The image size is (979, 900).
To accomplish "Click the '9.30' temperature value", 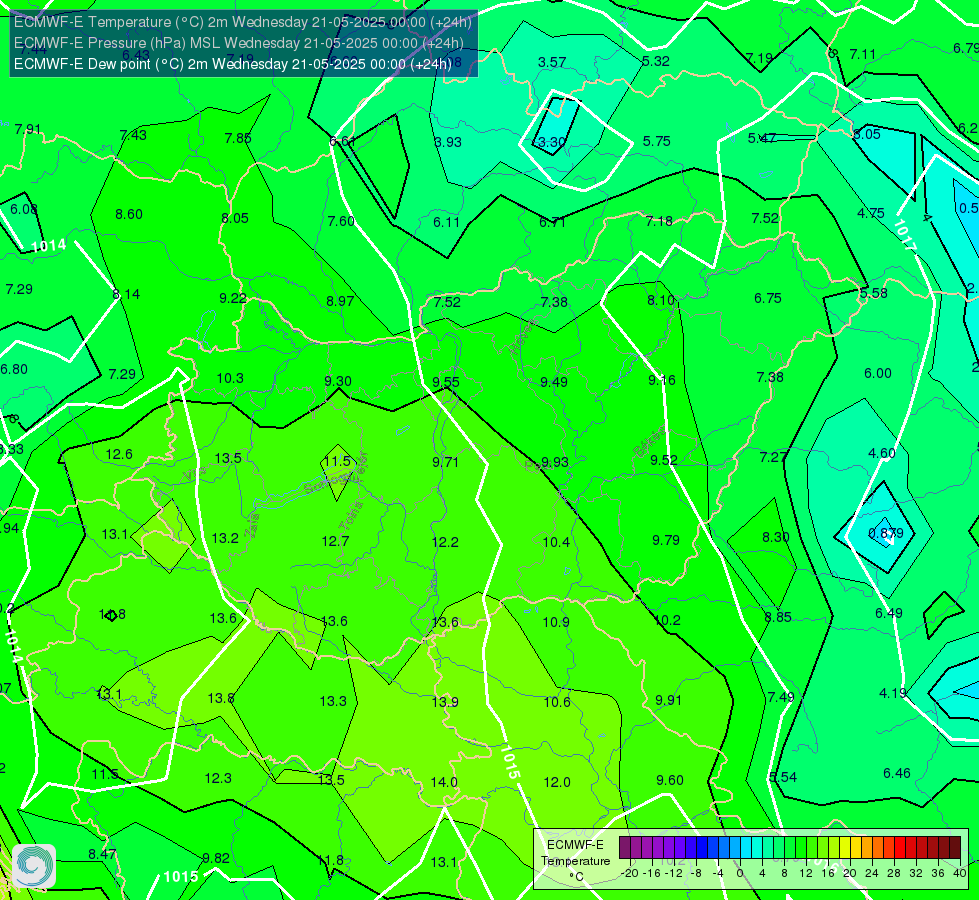I will tap(338, 381).
